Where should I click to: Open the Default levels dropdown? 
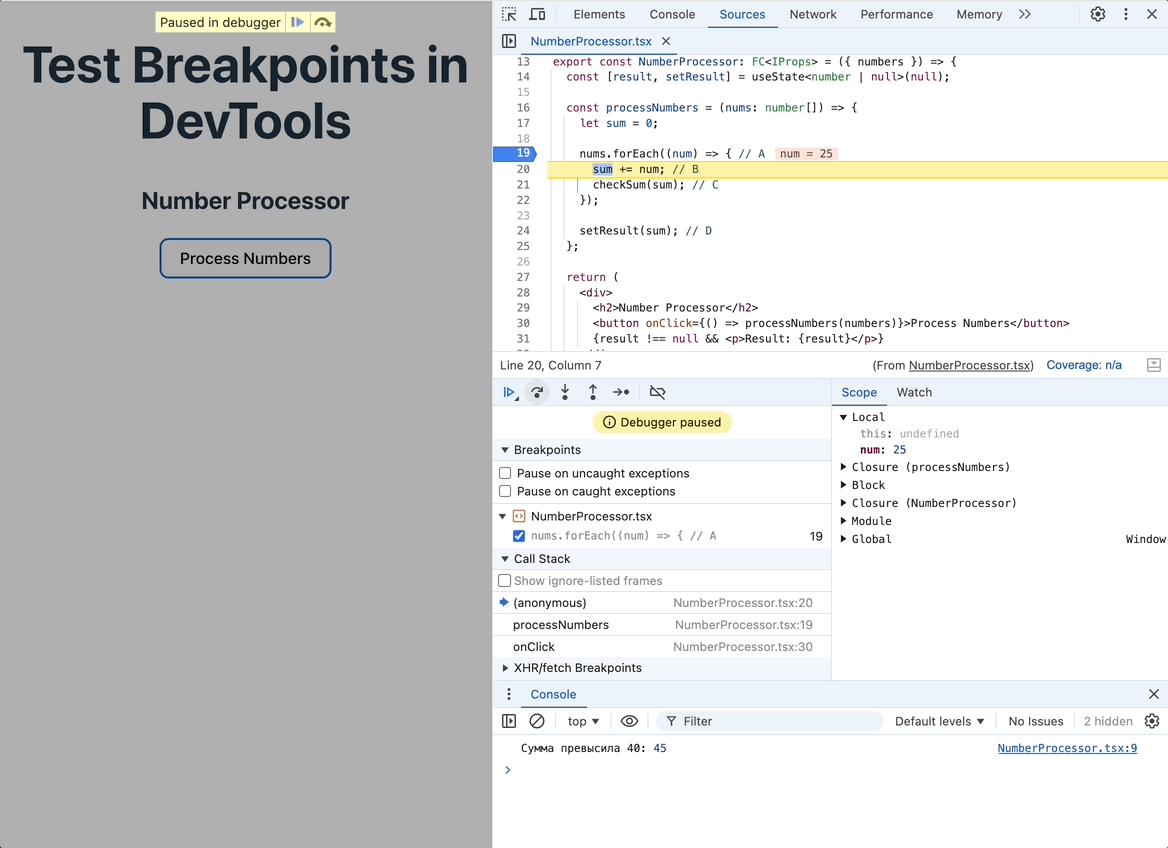click(939, 721)
